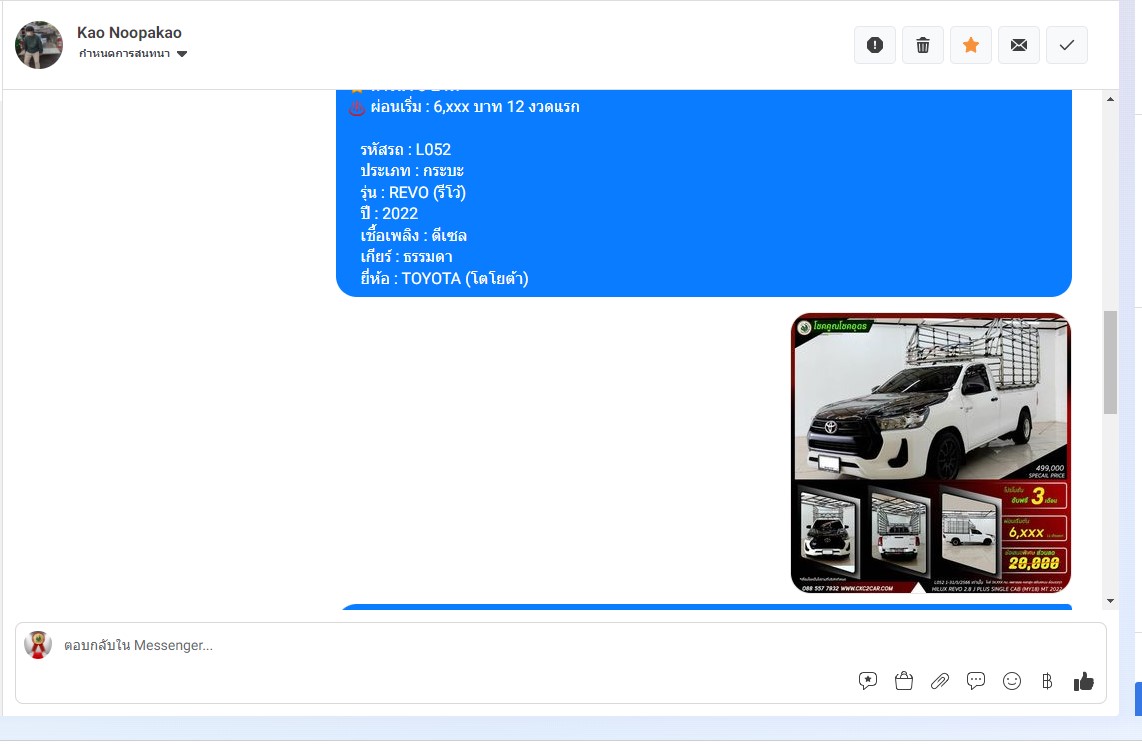The image size is (1142, 744).
Task: Select text ประเภท : กระบะ
Action: (412, 171)
